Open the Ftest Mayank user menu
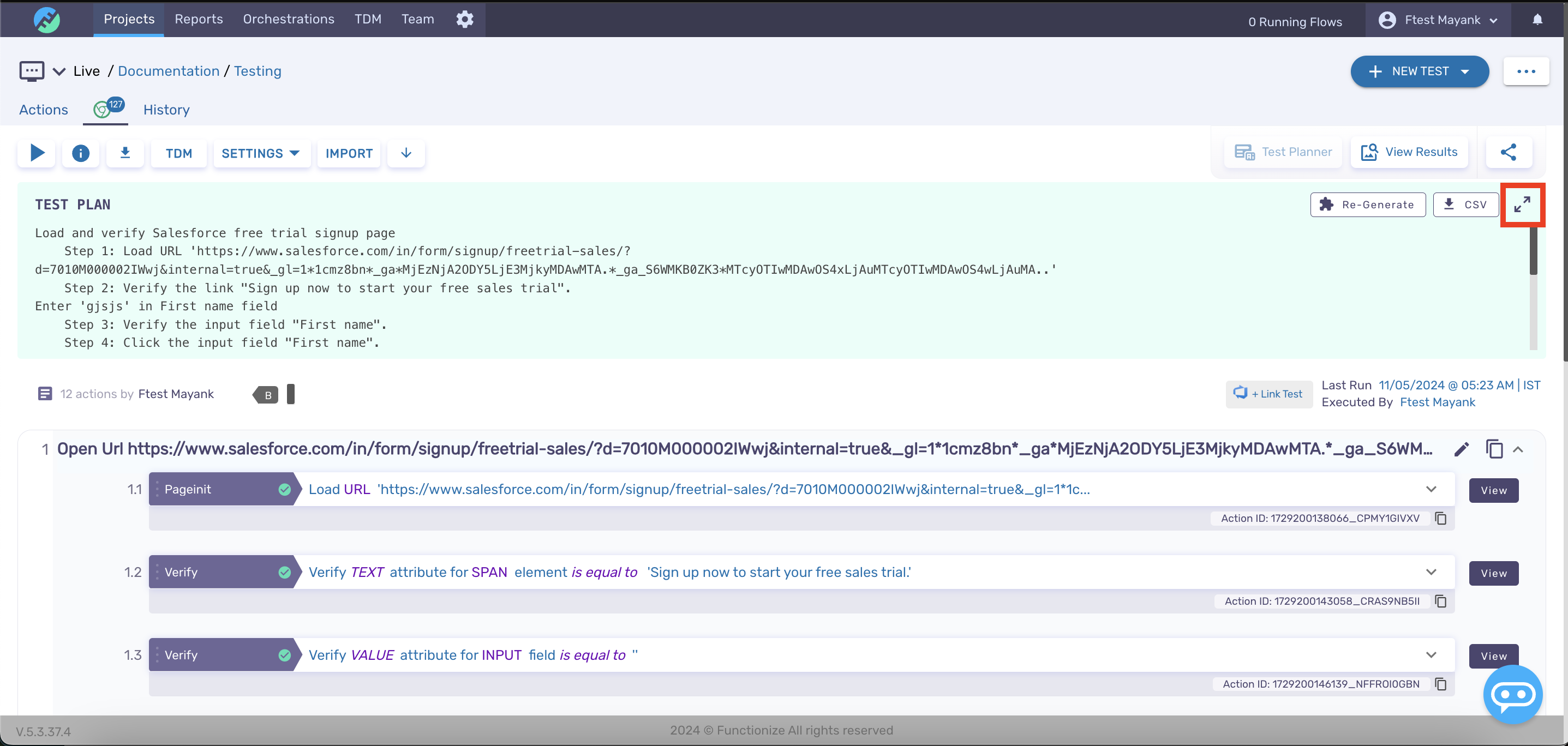The width and height of the screenshot is (1568, 746). 1438,20
